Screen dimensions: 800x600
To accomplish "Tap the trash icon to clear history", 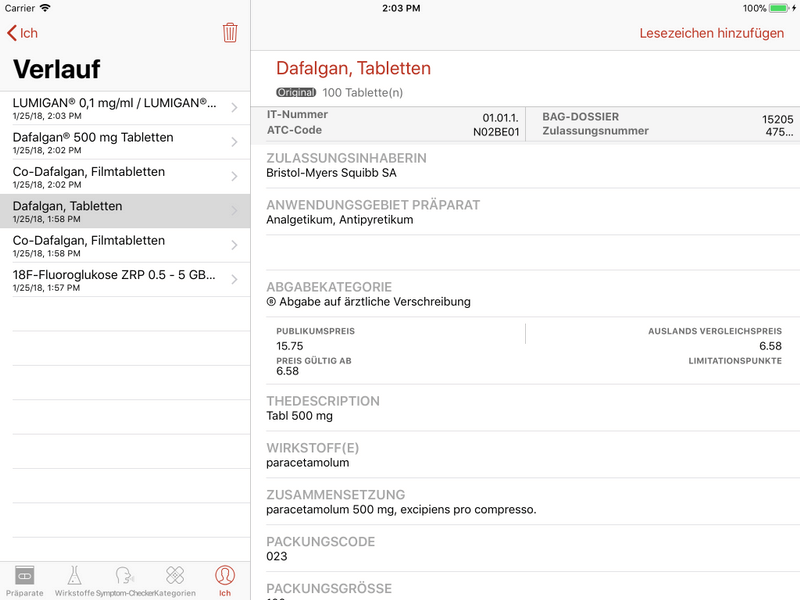I will click(230, 33).
